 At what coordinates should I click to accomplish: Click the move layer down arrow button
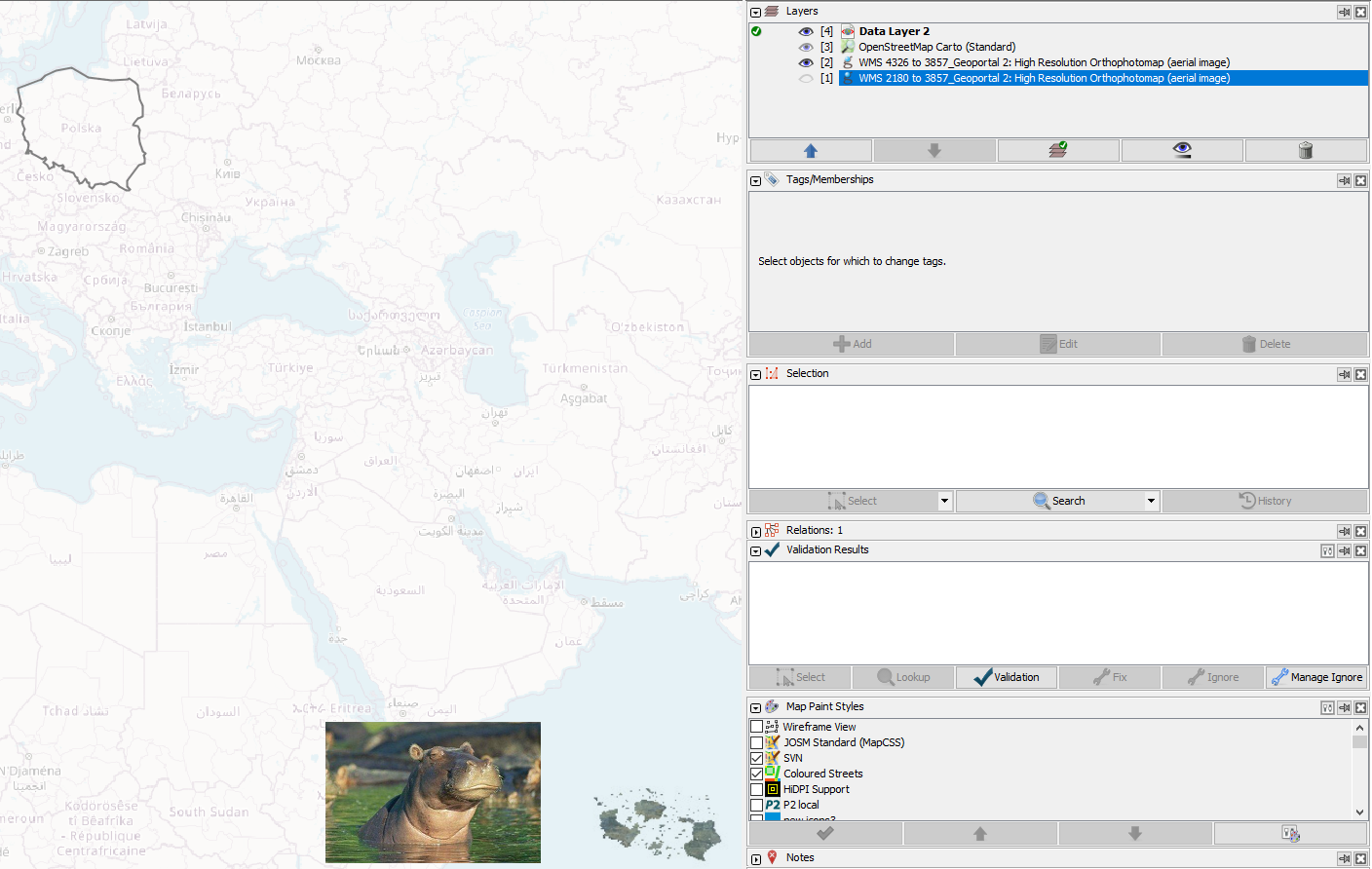coord(934,150)
